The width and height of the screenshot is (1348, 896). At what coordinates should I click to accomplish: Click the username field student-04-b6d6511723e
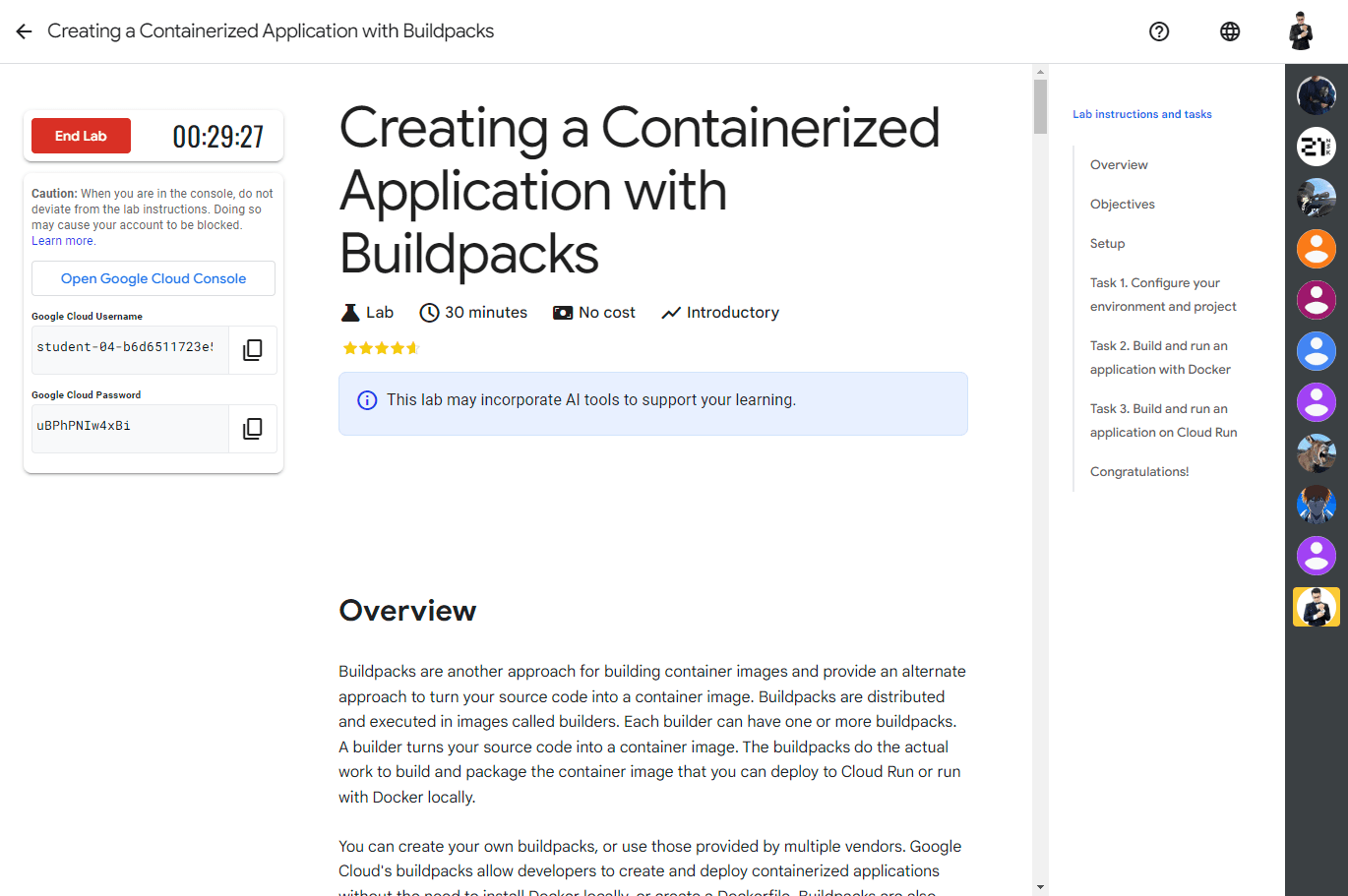coord(130,350)
